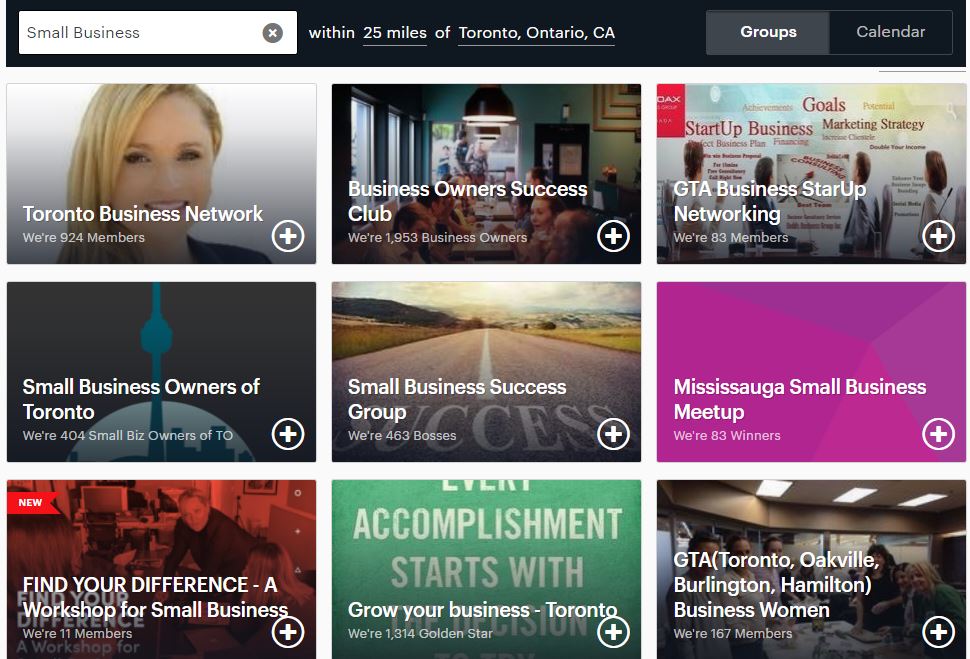Click plus icon on Grow your business - Toronto
Viewport: 970px width, 659px height.
point(614,632)
